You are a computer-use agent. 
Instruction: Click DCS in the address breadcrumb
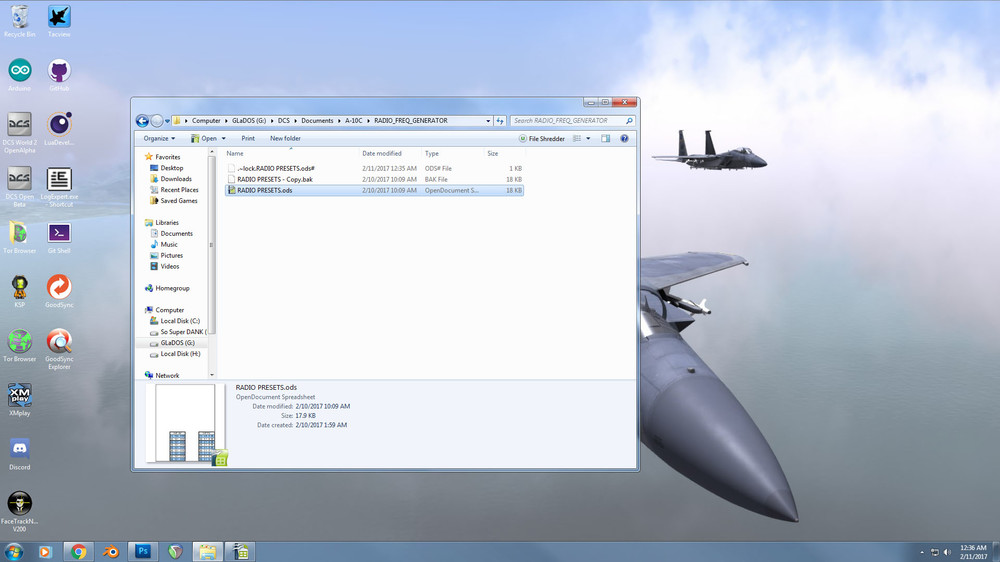(x=284, y=121)
